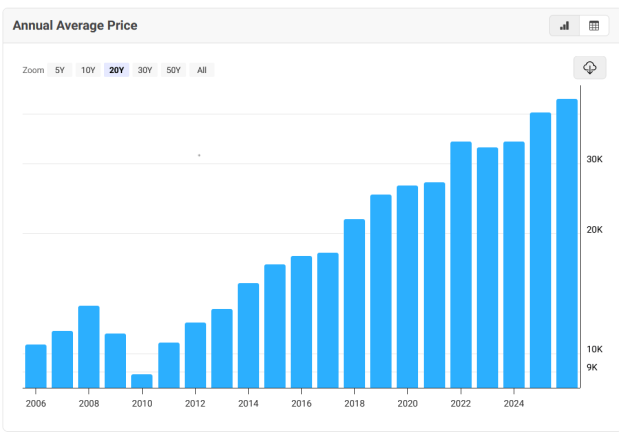Select the bar for 2024

[x=514, y=264]
